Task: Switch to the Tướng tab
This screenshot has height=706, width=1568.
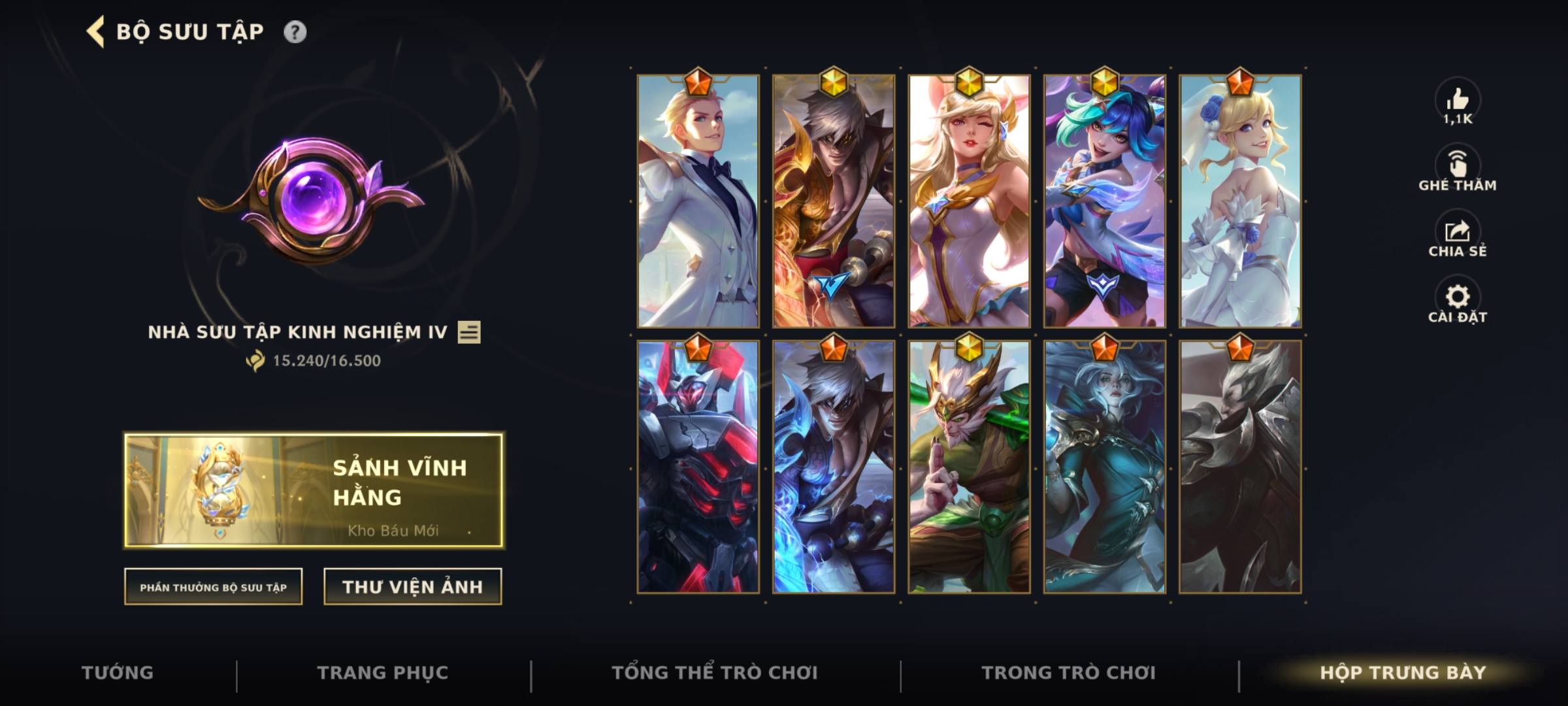Action: click(x=118, y=673)
